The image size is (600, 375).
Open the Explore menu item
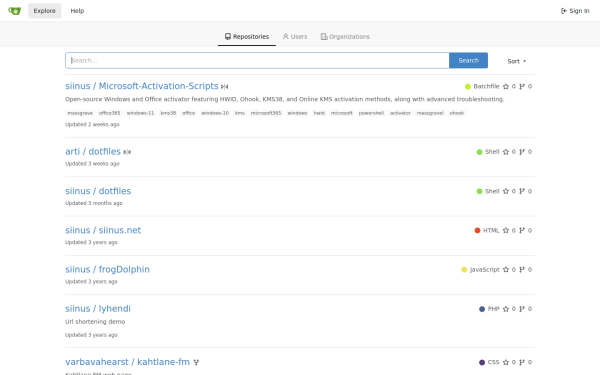coord(44,11)
